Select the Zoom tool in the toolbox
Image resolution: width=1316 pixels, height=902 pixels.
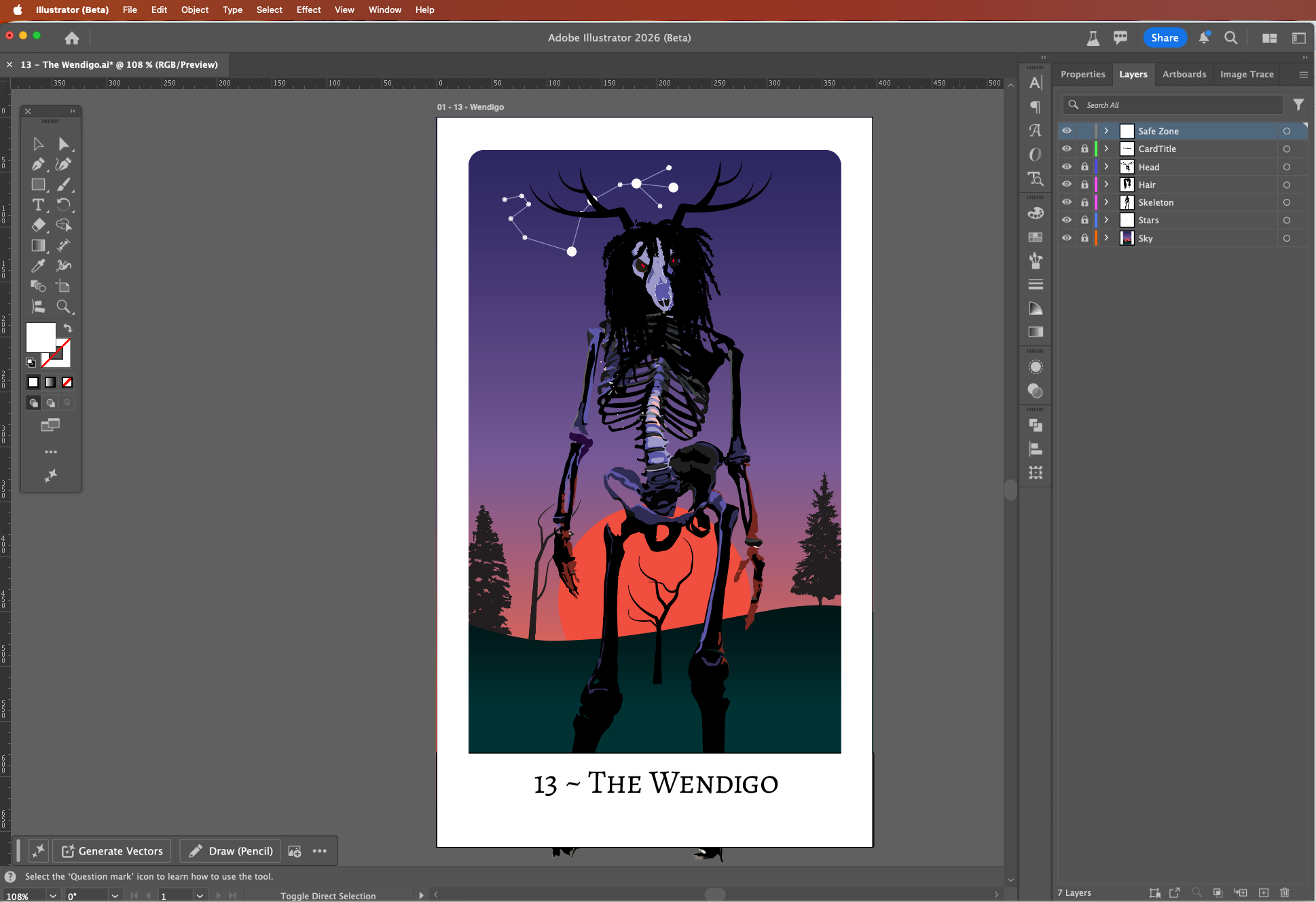(x=63, y=307)
